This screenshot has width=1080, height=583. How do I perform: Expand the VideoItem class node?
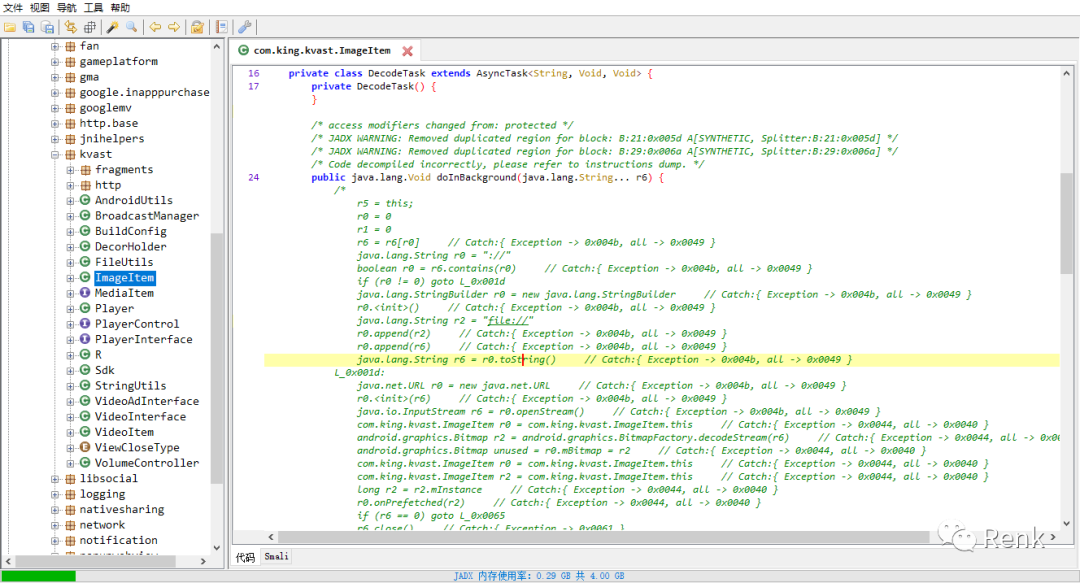coord(70,432)
